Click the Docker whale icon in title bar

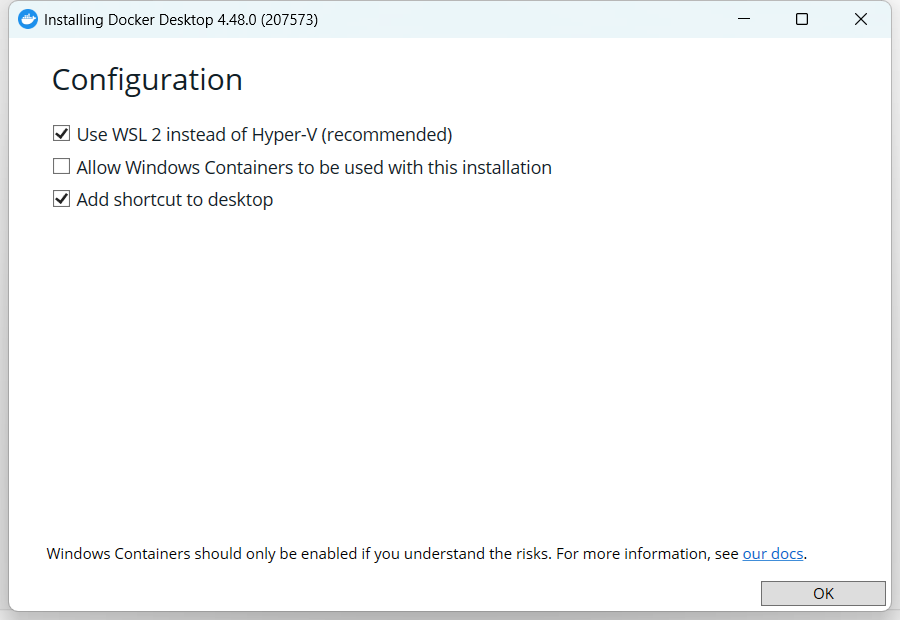(28, 20)
